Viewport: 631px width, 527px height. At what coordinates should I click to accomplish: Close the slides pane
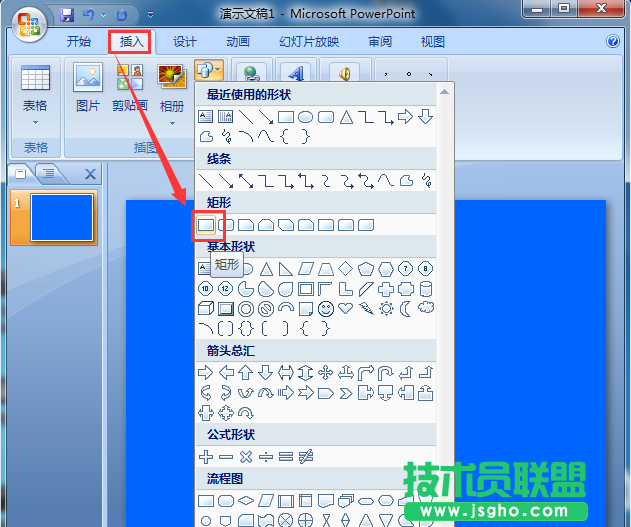click(x=91, y=174)
